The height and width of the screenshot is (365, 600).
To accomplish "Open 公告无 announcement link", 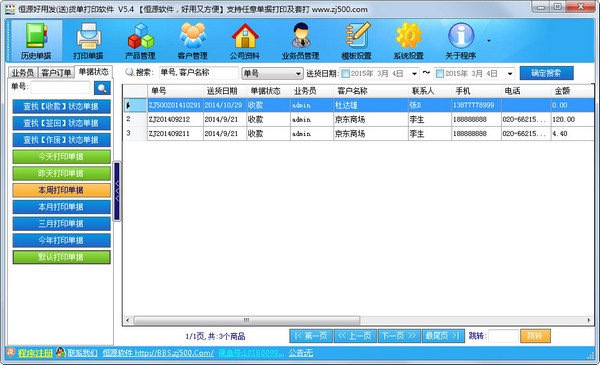I will coord(301,353).
